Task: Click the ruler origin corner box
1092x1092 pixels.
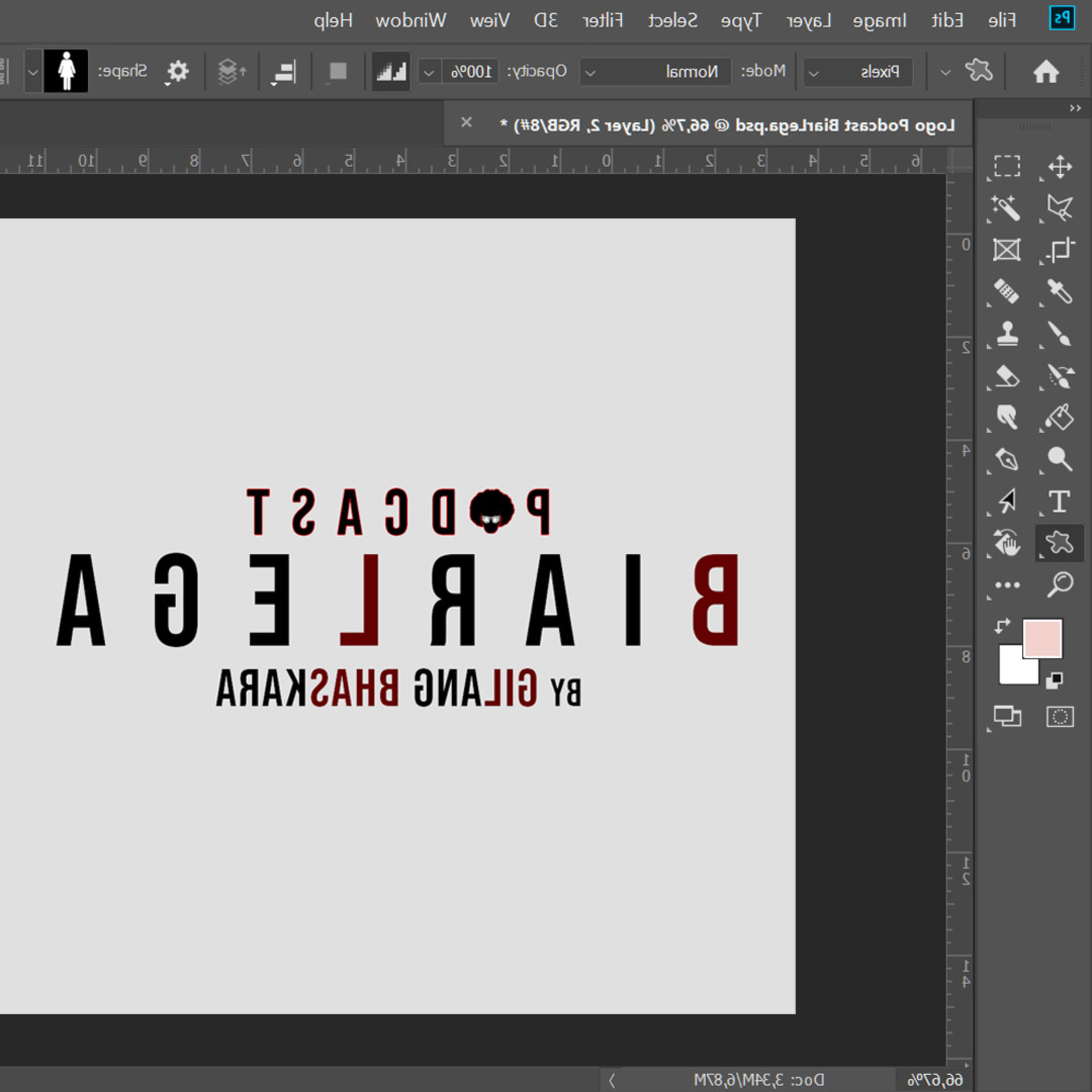Action: [959, 160]
